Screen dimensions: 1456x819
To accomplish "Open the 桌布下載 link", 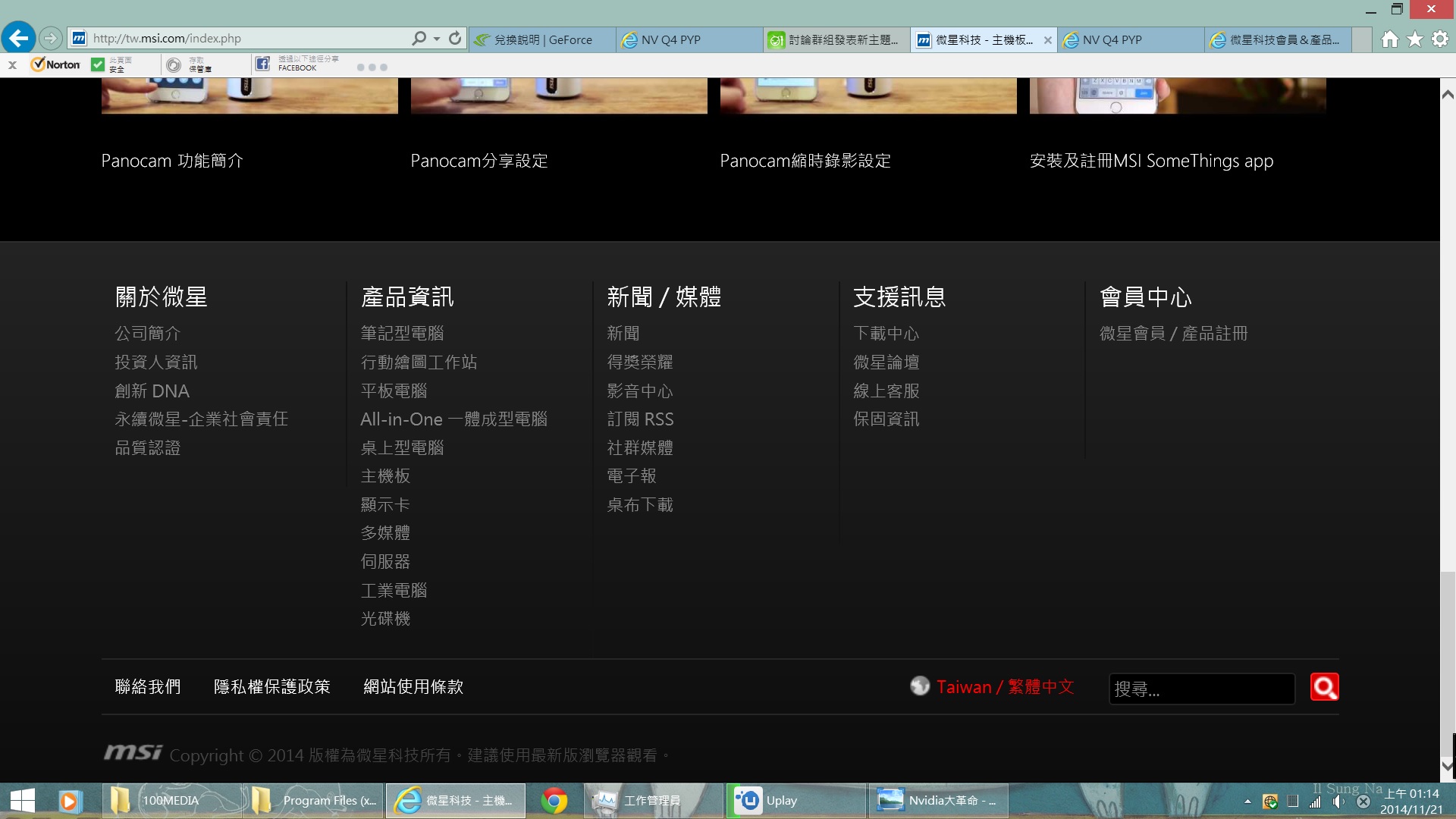I will click(x=640, y=505).
